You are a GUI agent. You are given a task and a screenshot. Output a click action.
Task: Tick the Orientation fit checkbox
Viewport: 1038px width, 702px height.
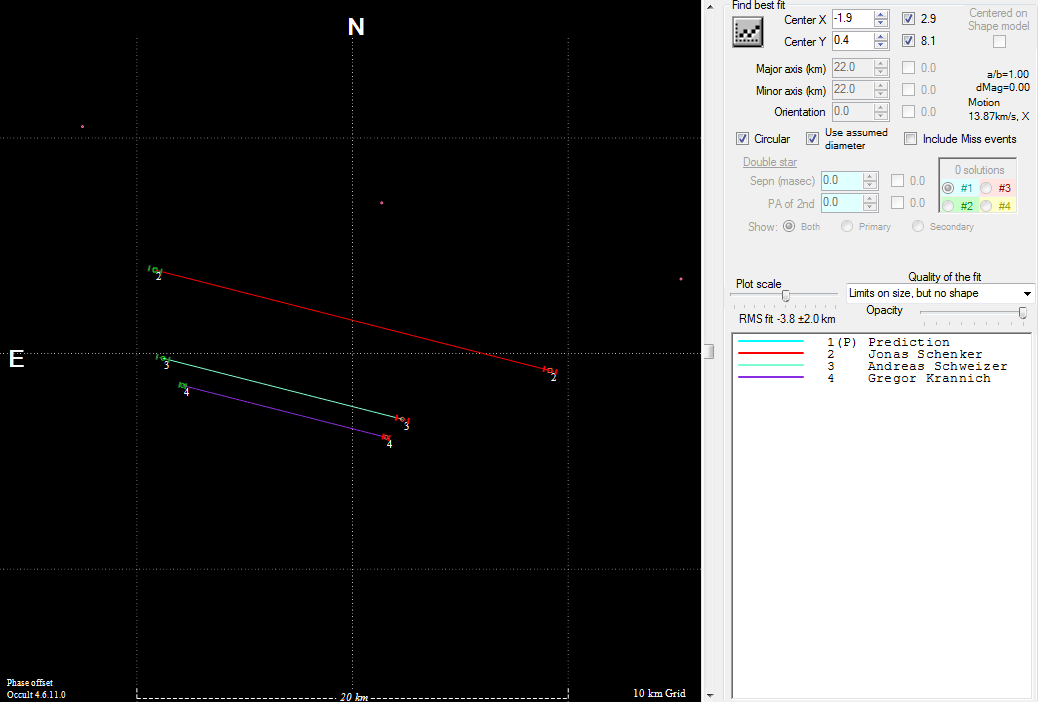point(908,112)
